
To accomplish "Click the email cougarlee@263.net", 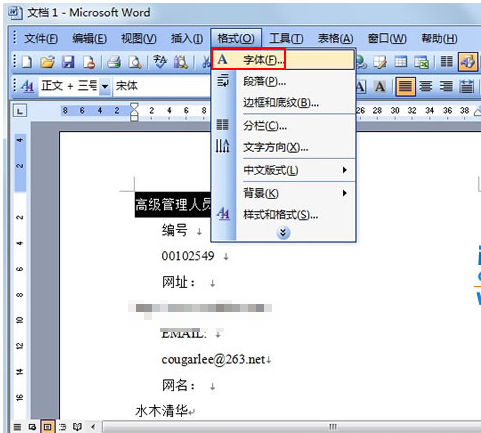I will click(214, 359).
